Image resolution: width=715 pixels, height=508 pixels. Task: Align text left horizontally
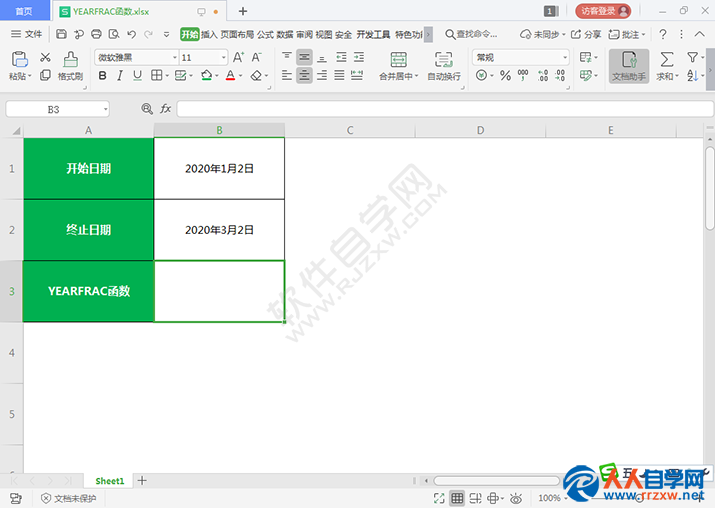click(287, 75)
